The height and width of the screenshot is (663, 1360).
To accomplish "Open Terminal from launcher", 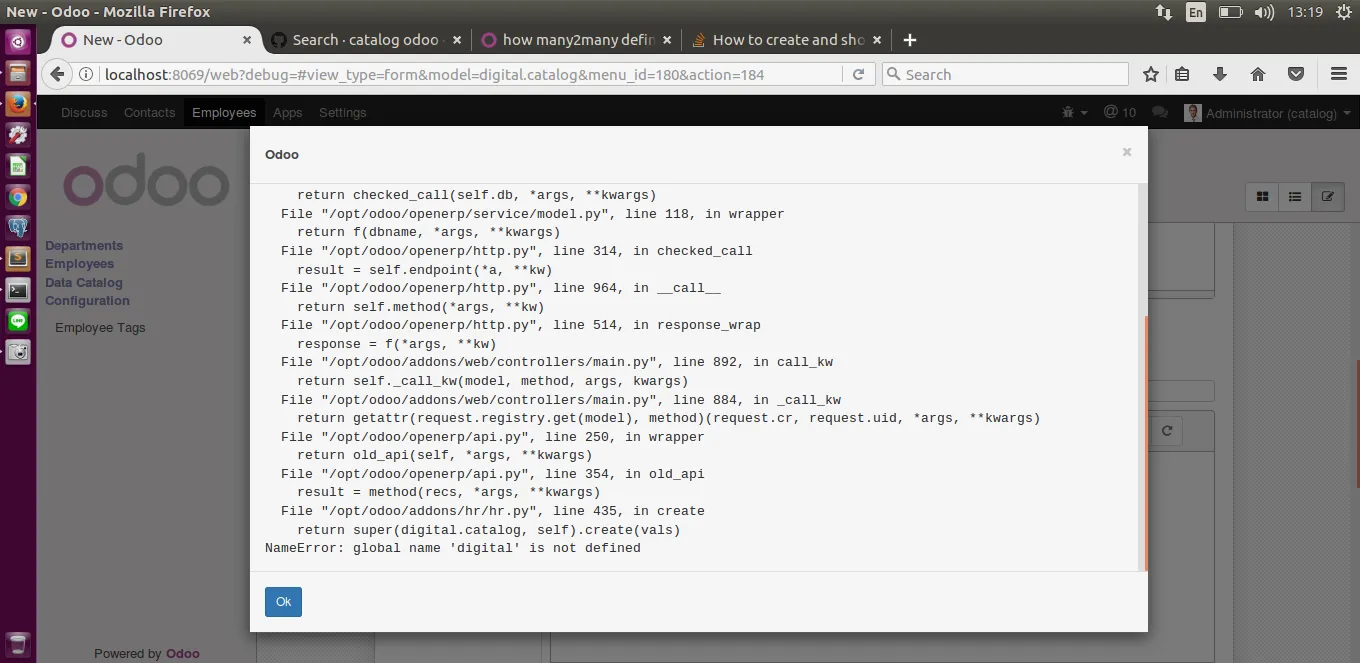I will pos(18,290).
